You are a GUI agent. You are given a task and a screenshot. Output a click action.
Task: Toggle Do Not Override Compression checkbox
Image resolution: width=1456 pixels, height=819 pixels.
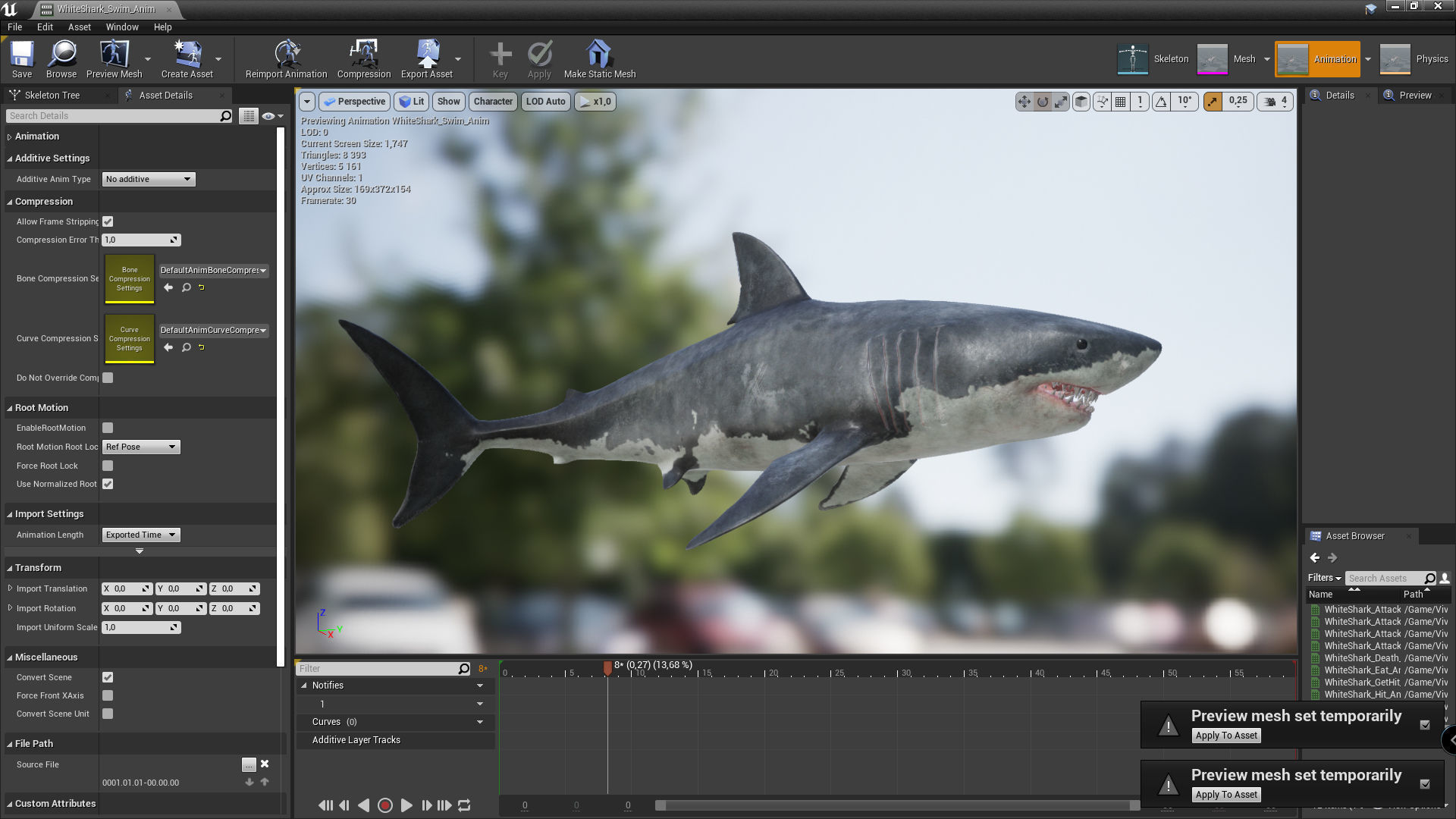[x=108, y=378]
